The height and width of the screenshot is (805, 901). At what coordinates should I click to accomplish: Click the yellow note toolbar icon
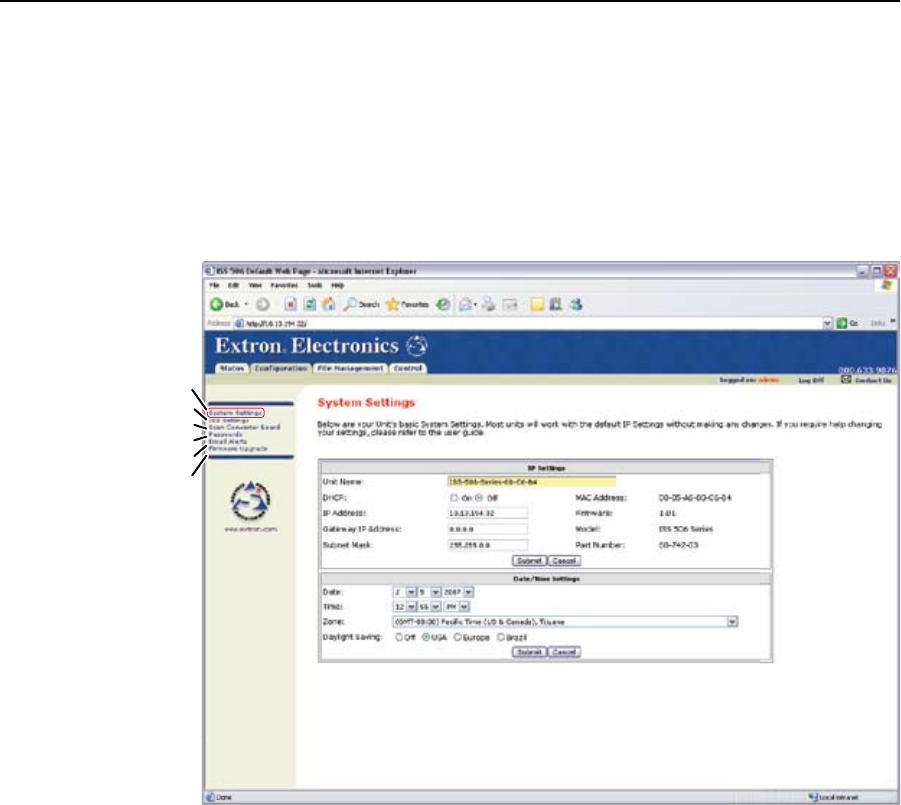(x=537, y=305)
